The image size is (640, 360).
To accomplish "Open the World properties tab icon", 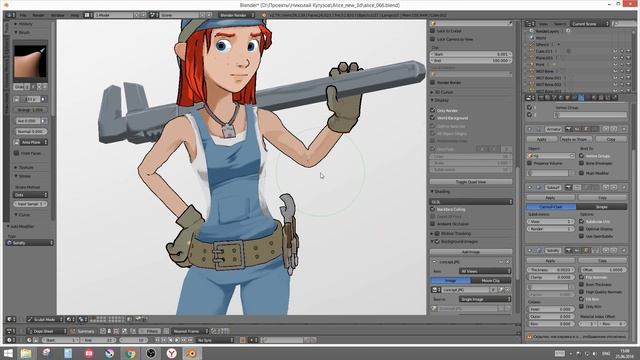I will (x=561, y=98).
